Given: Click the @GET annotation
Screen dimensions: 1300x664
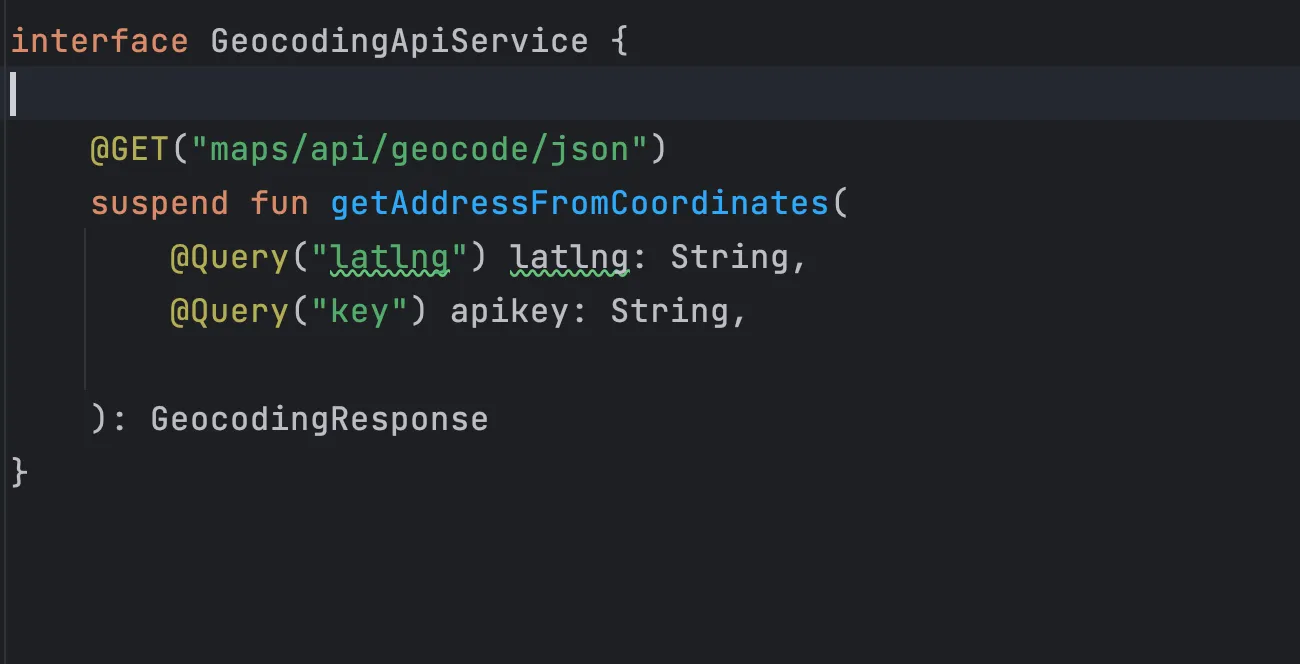Looking at the screenshot, I should click(x=130, y=149).
